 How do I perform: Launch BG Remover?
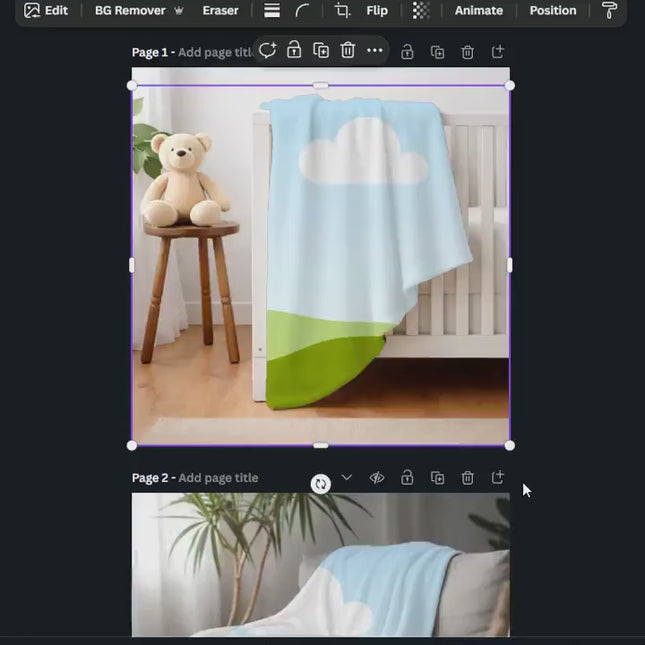139,10
